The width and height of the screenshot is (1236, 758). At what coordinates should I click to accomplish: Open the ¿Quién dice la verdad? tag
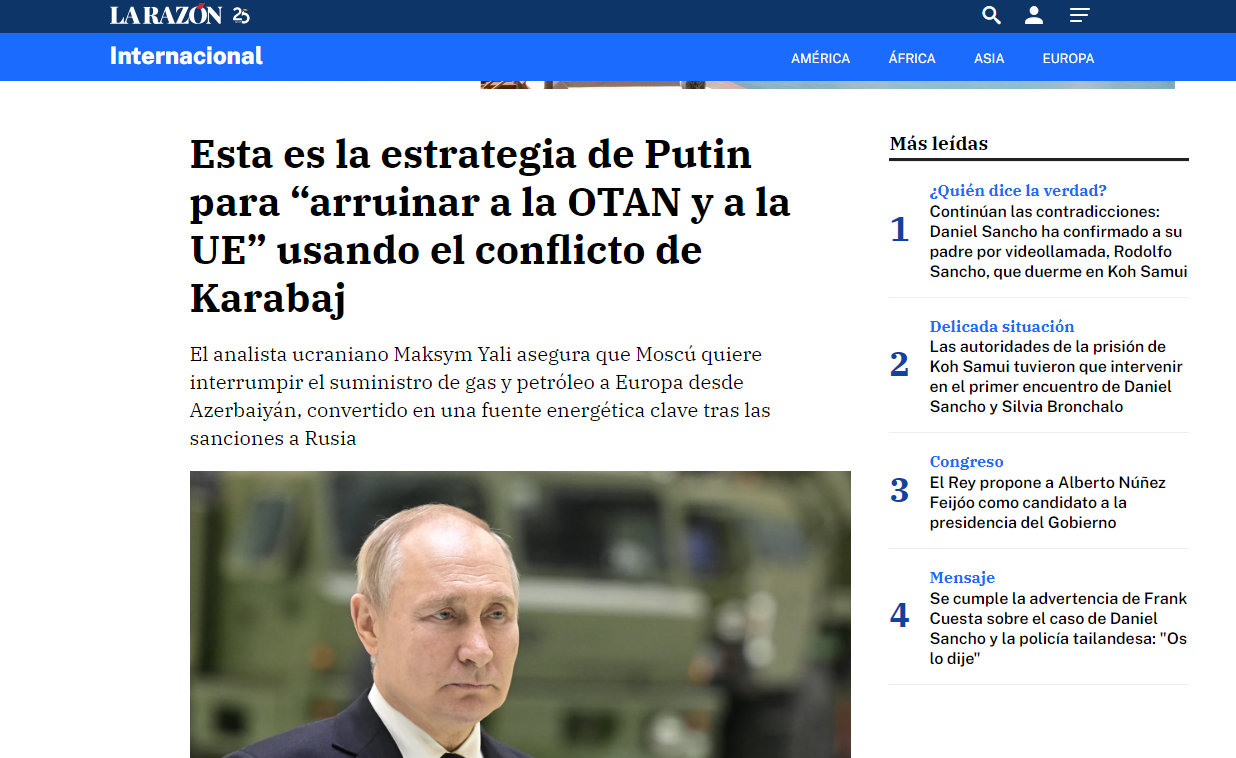pyautogui.click(x=1018, y=190)
